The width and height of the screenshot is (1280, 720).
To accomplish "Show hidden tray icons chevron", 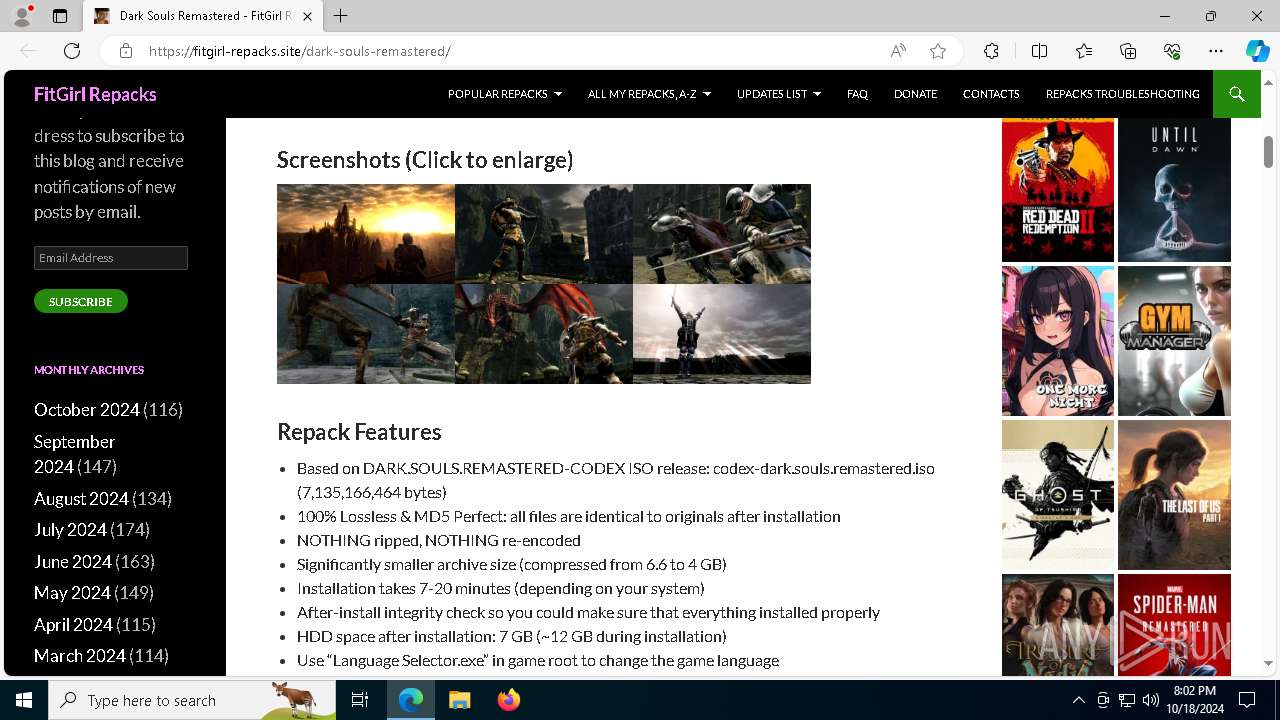I will point(1078,700).
